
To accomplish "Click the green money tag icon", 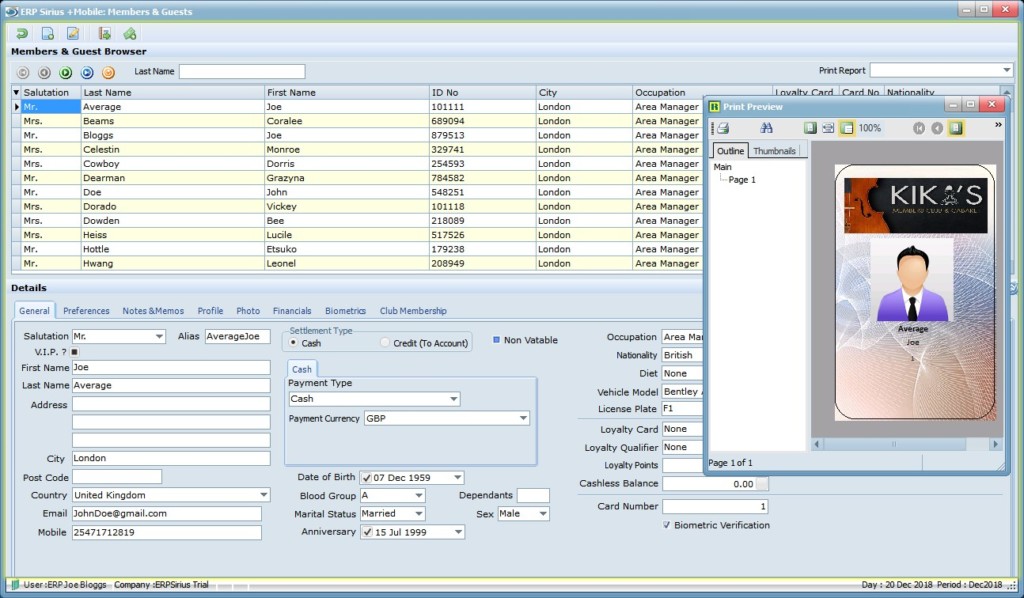I will click(130, 33).
